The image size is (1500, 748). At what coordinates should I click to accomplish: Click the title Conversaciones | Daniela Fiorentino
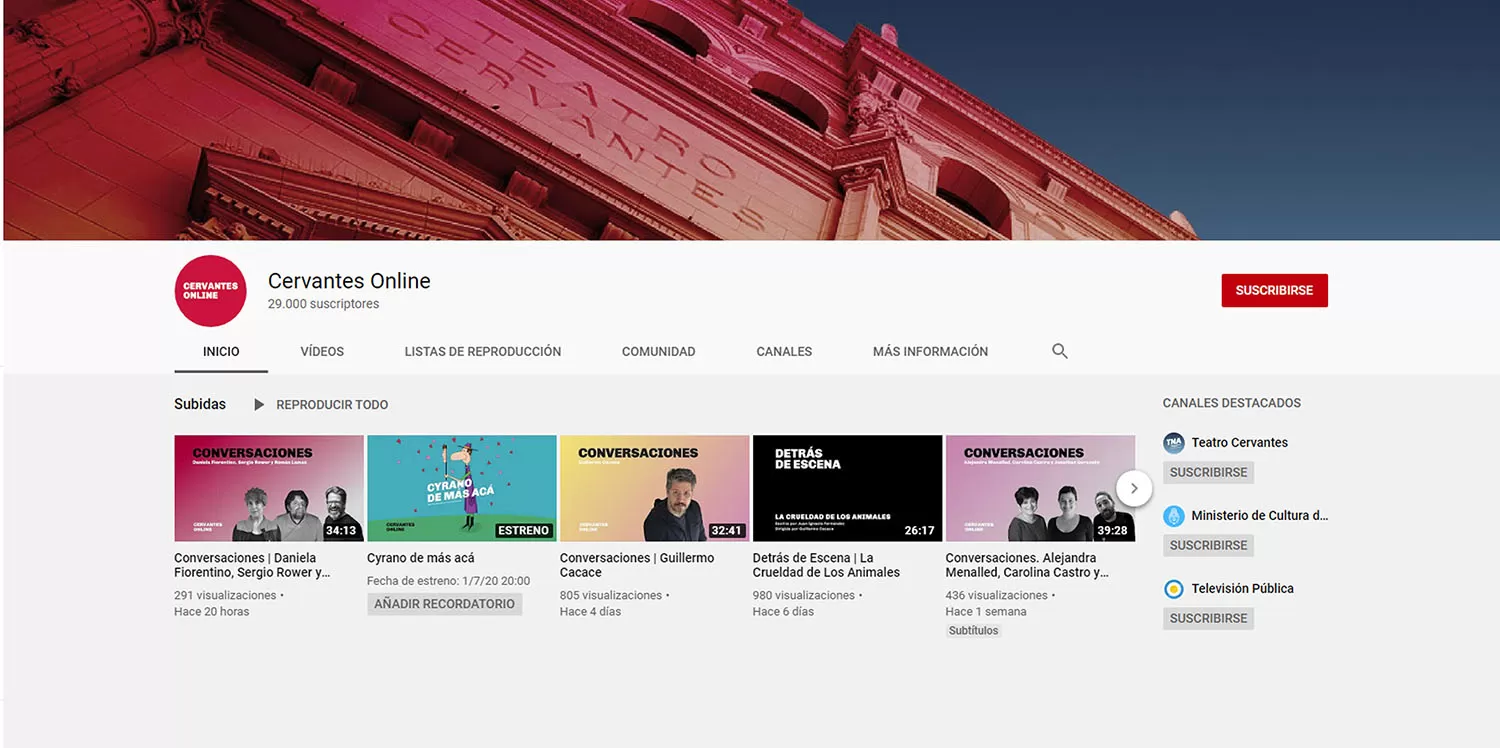click(x=252, y=565)
